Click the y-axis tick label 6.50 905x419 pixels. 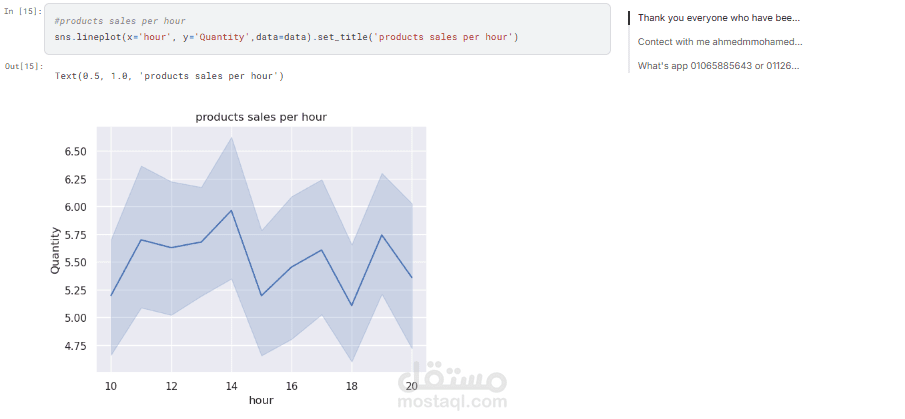(77, 152)
